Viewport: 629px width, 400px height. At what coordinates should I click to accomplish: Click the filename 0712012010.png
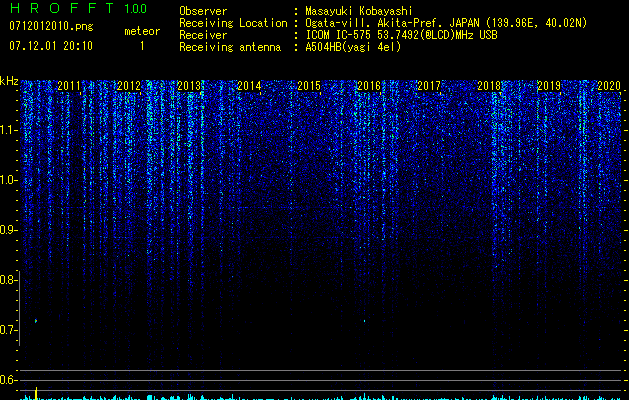(x=51, y=26)
